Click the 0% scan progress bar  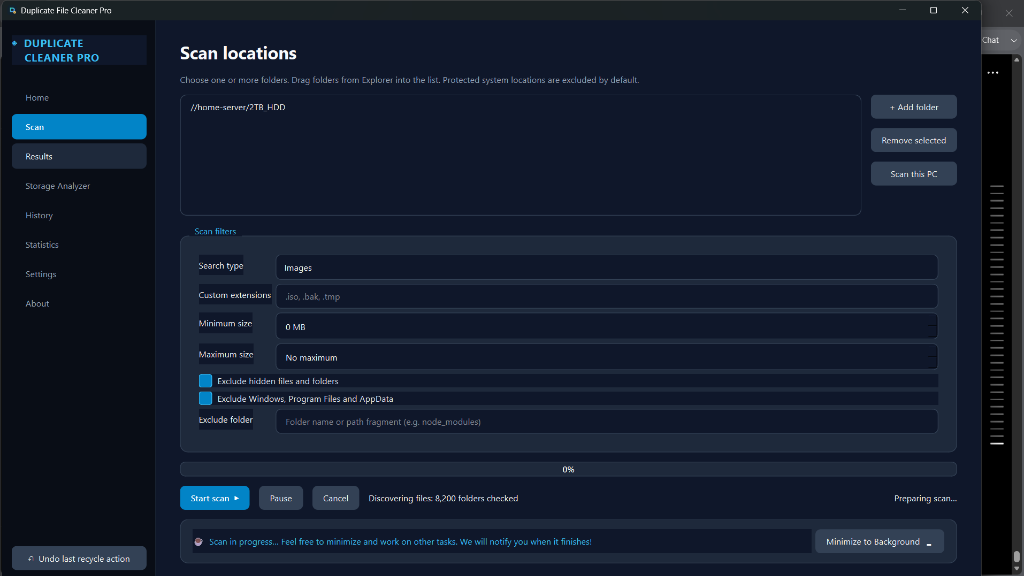click(568, 469)
